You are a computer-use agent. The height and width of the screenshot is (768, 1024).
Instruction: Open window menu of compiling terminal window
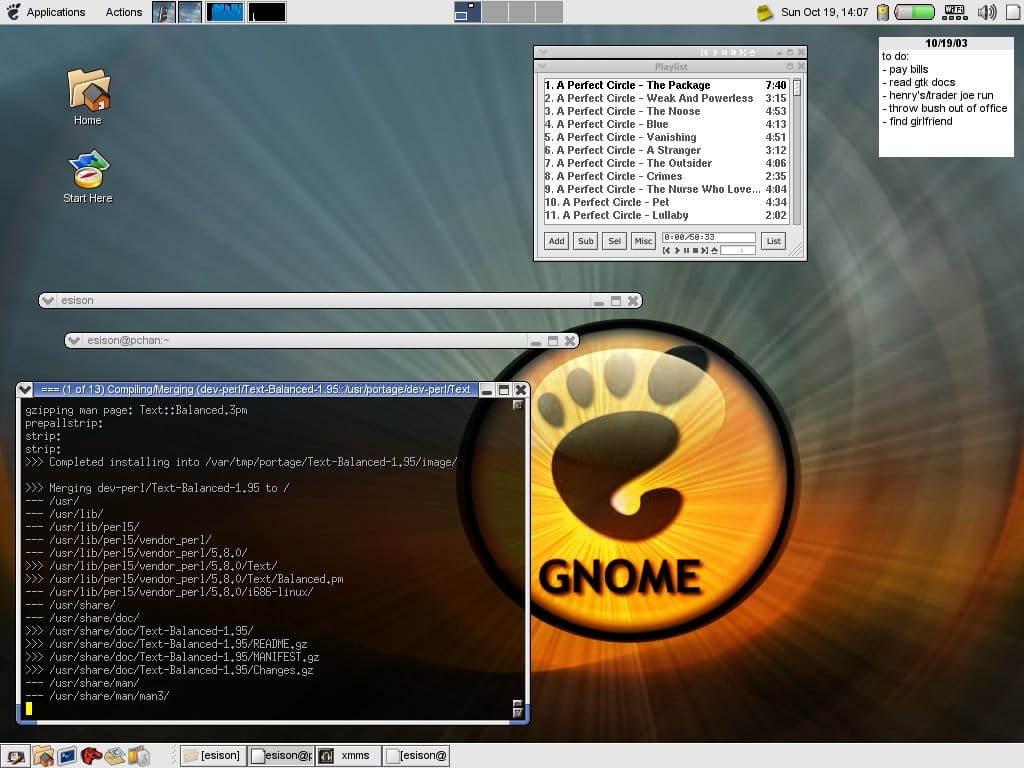pos(25,390)
